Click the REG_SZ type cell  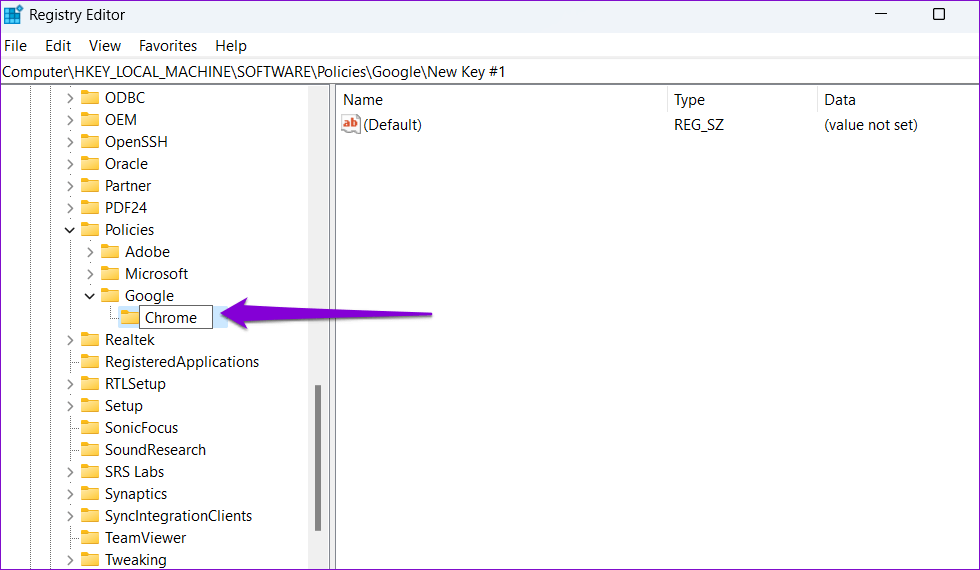[699, 124]
